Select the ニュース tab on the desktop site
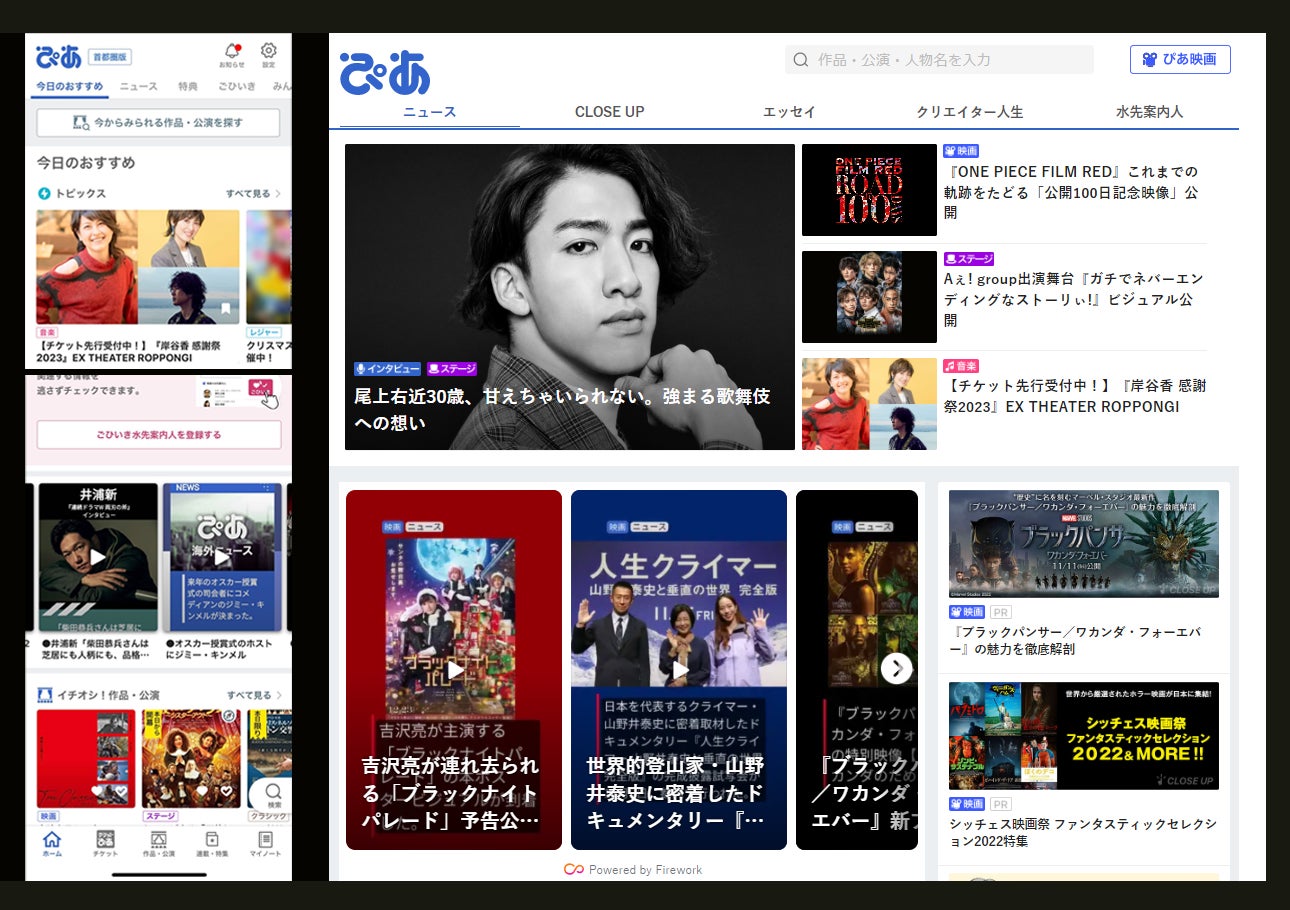1290x910 pixels. click(x=430, y=112)
